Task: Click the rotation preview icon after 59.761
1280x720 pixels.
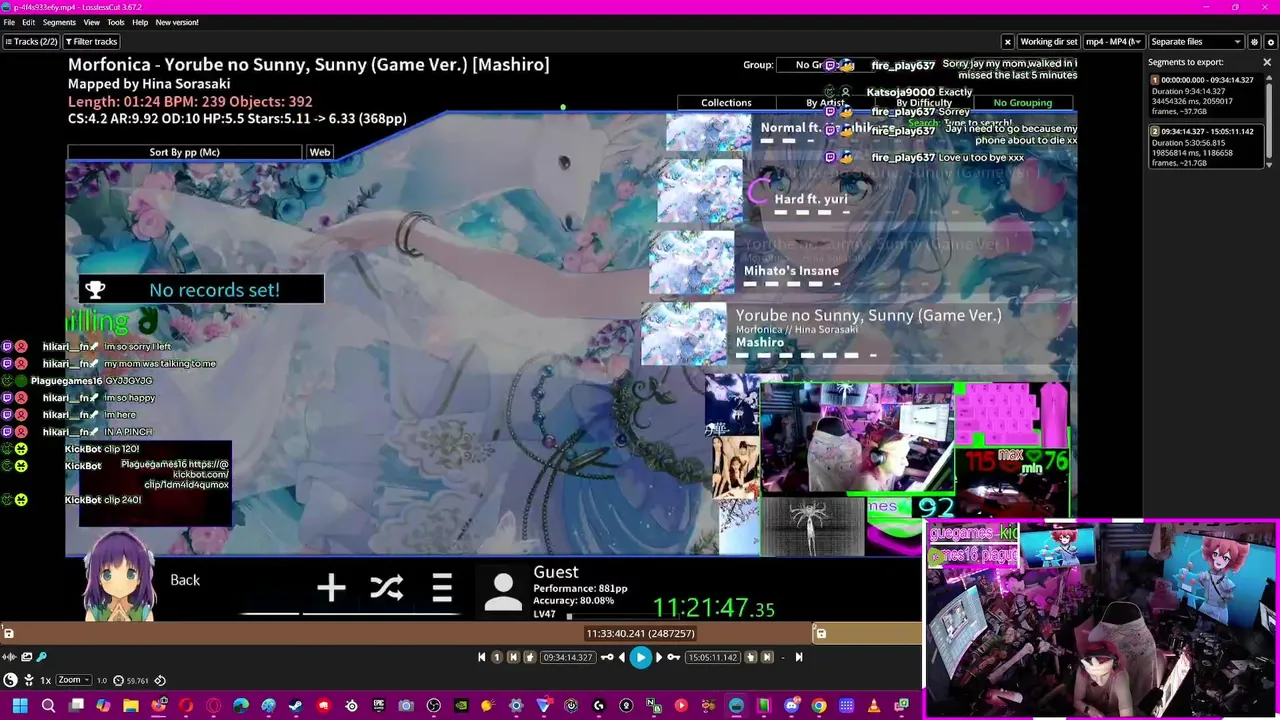Action: 160,680
